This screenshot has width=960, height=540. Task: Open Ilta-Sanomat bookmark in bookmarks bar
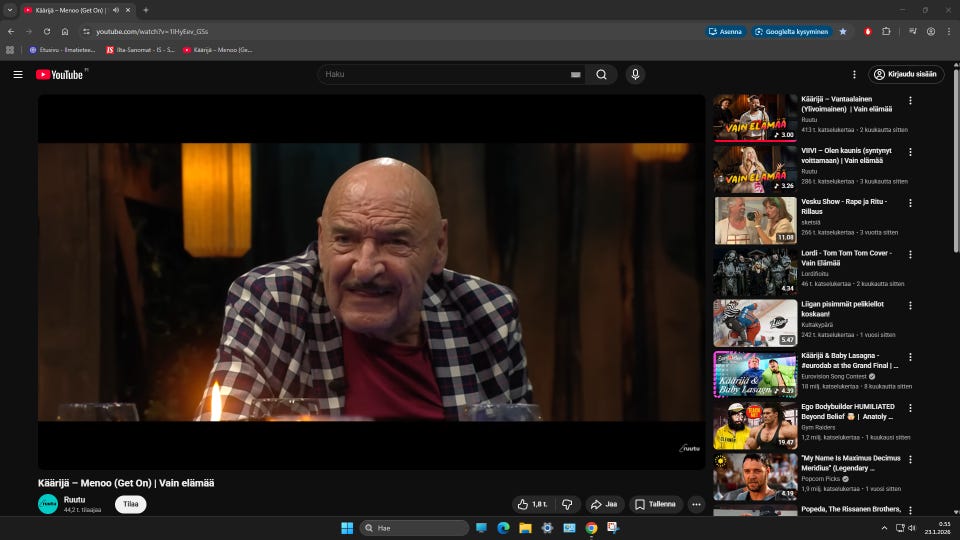[x=140, y=49]
